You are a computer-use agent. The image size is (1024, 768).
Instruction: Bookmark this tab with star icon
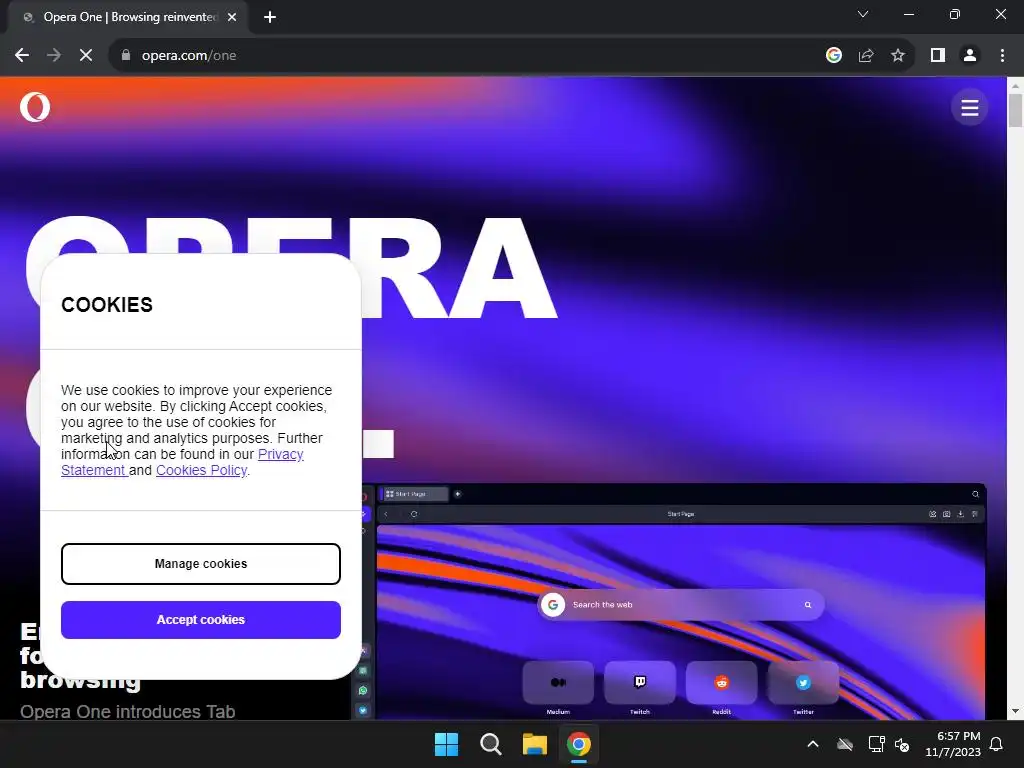[x=898, y=56]
